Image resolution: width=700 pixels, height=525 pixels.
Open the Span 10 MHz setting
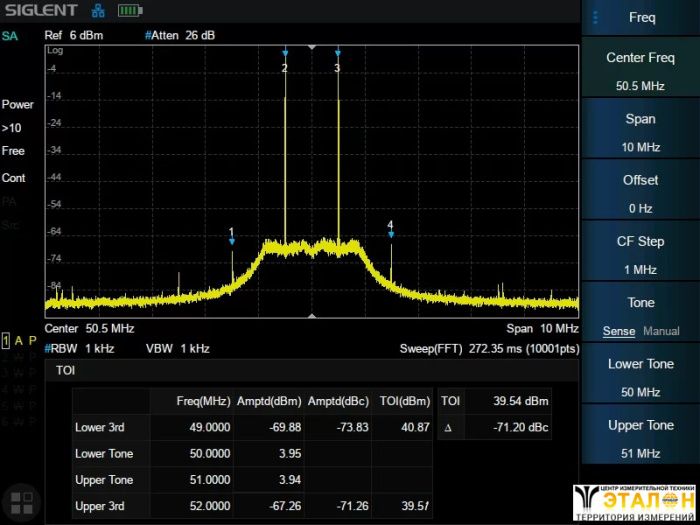640,132
